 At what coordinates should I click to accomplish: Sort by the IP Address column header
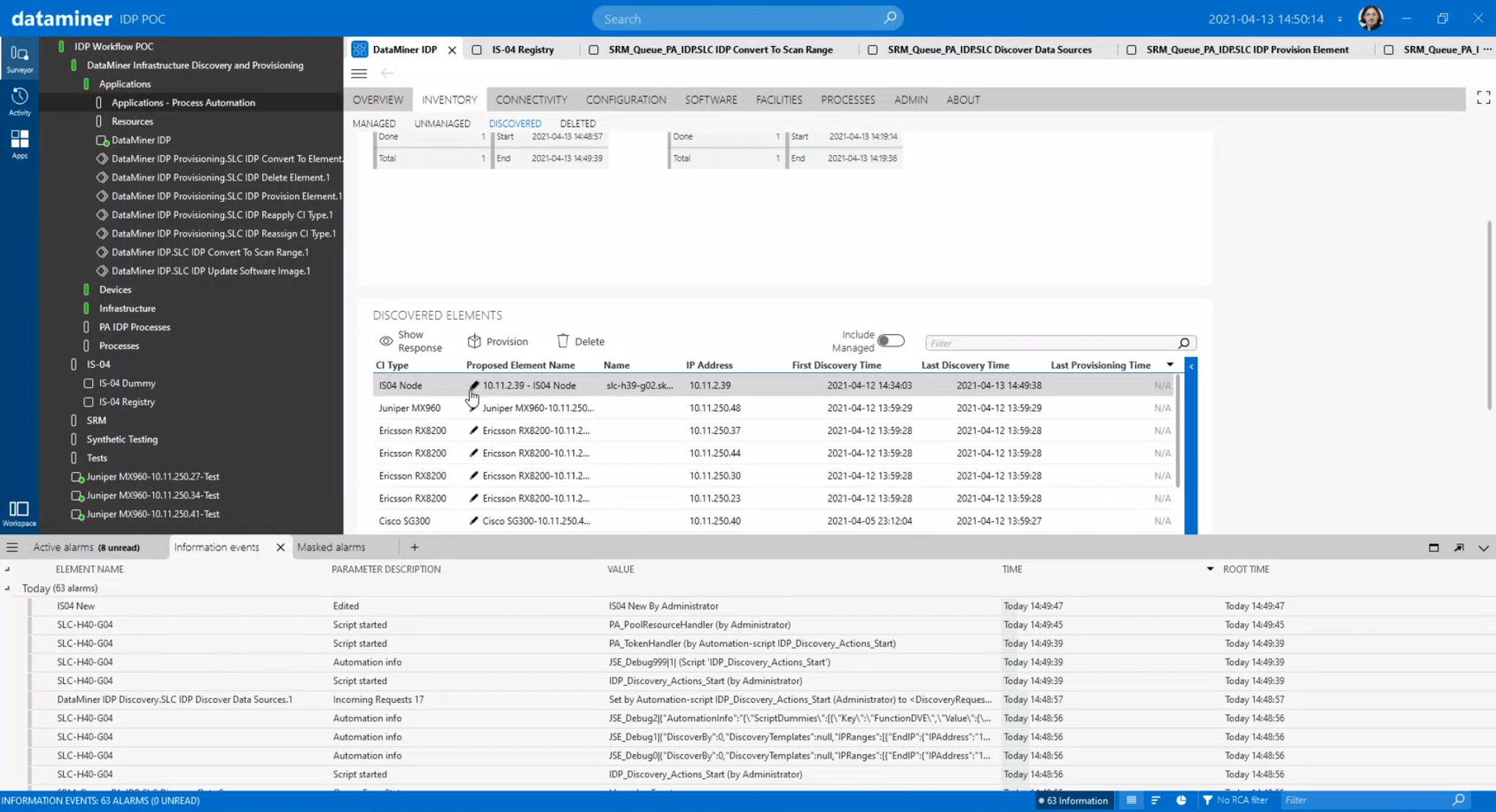point(708,365)
